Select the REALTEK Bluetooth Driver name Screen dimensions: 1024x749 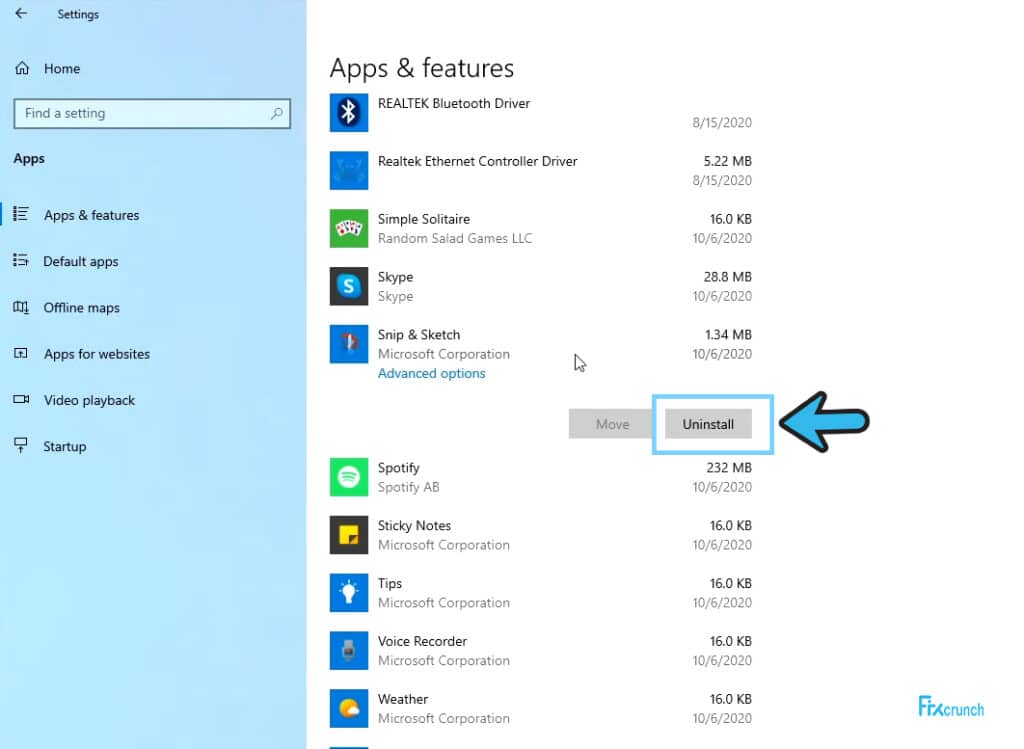coord(454,103)
